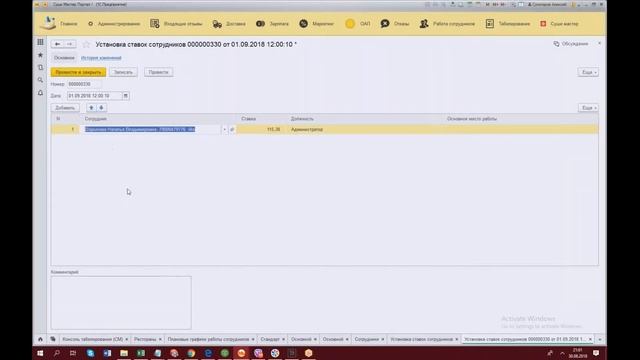Open File Explorer from the taskbar
The width and height of the screenshot is (640, 360).
(124, 353)
